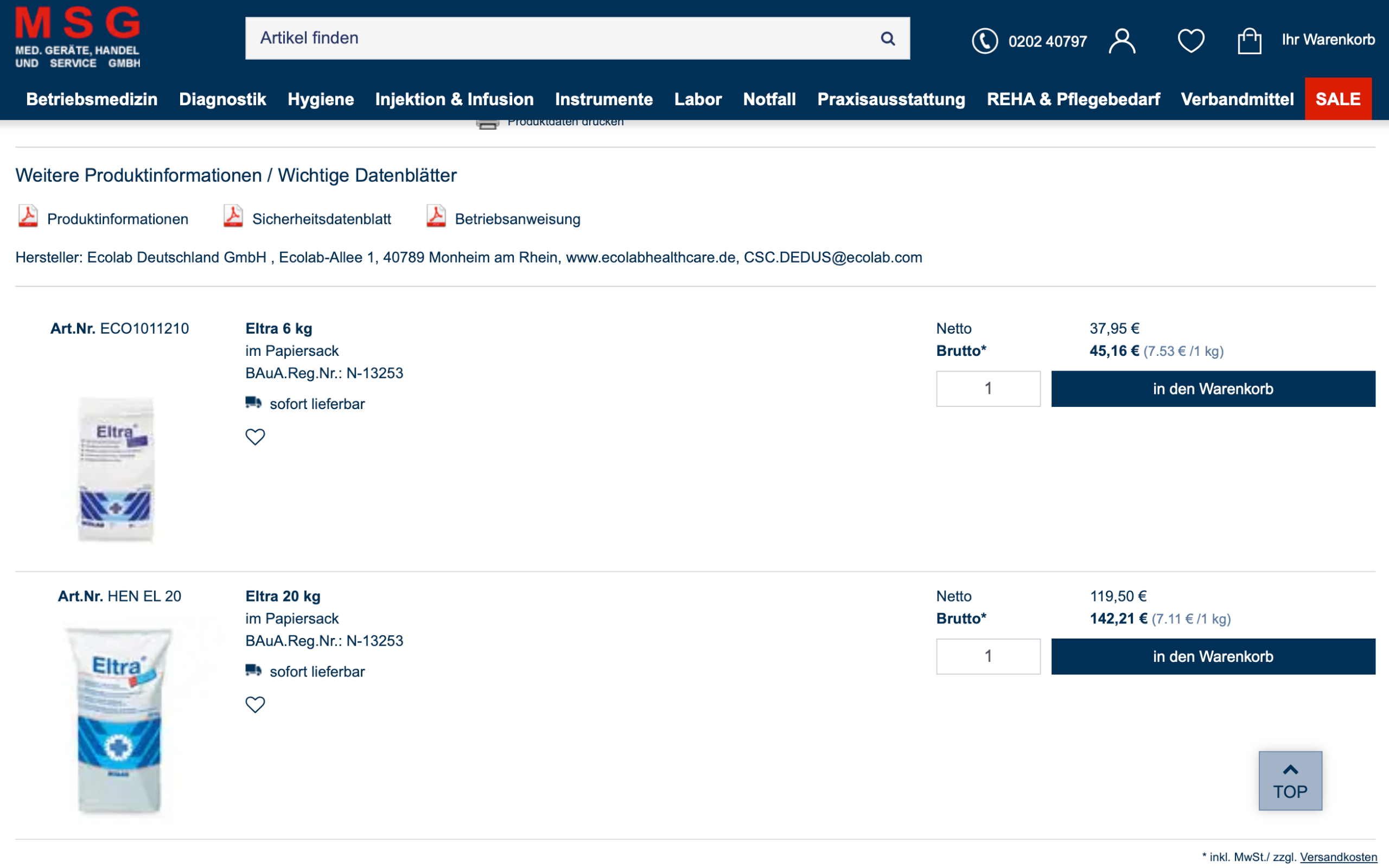The height and width of the screenshot is (868, 1389).
Task: Click quantity field for Eltra 20 kg
Action: [988, 656]
